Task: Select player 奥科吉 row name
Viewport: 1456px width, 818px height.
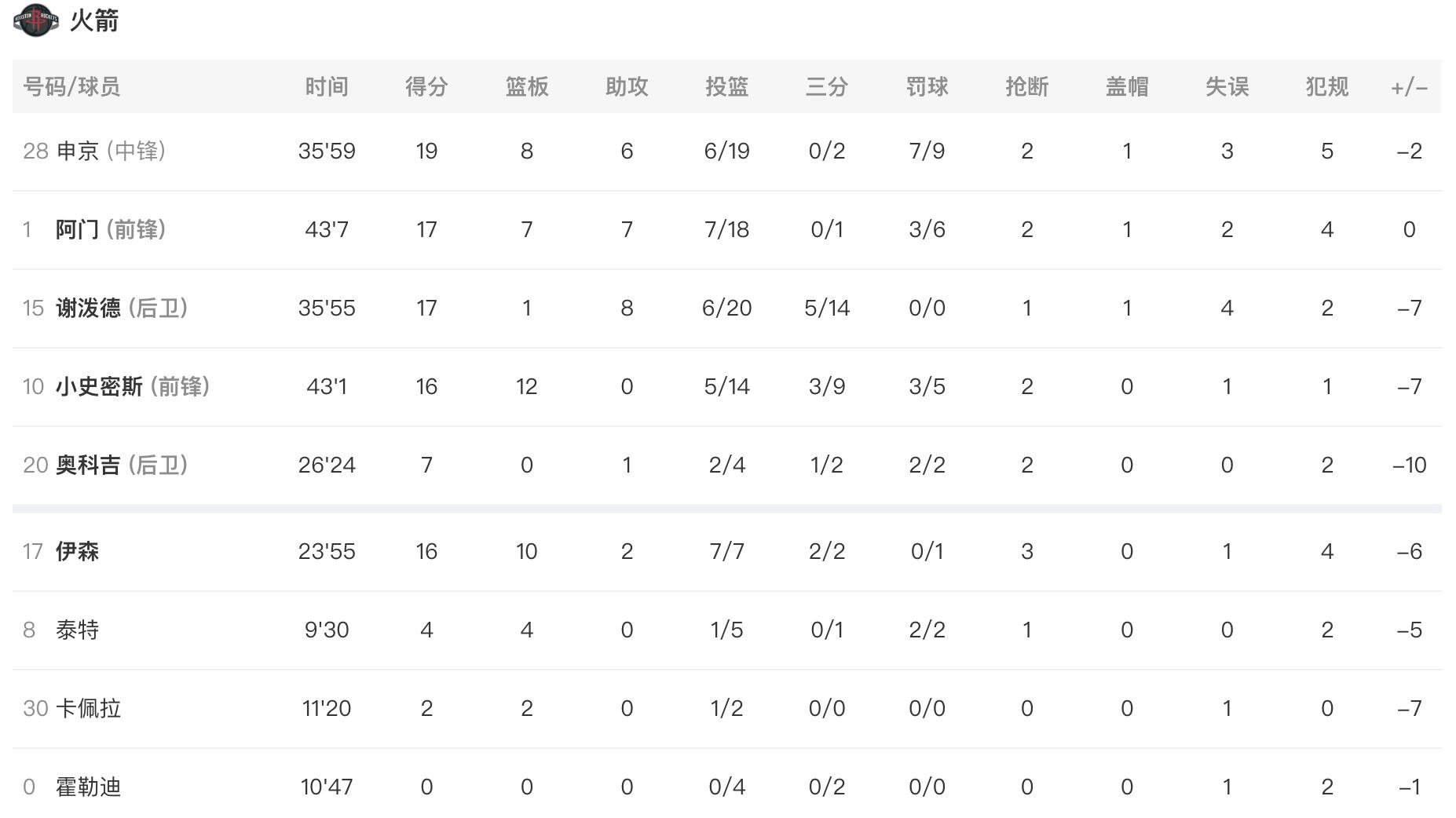Action: (88, 465)
